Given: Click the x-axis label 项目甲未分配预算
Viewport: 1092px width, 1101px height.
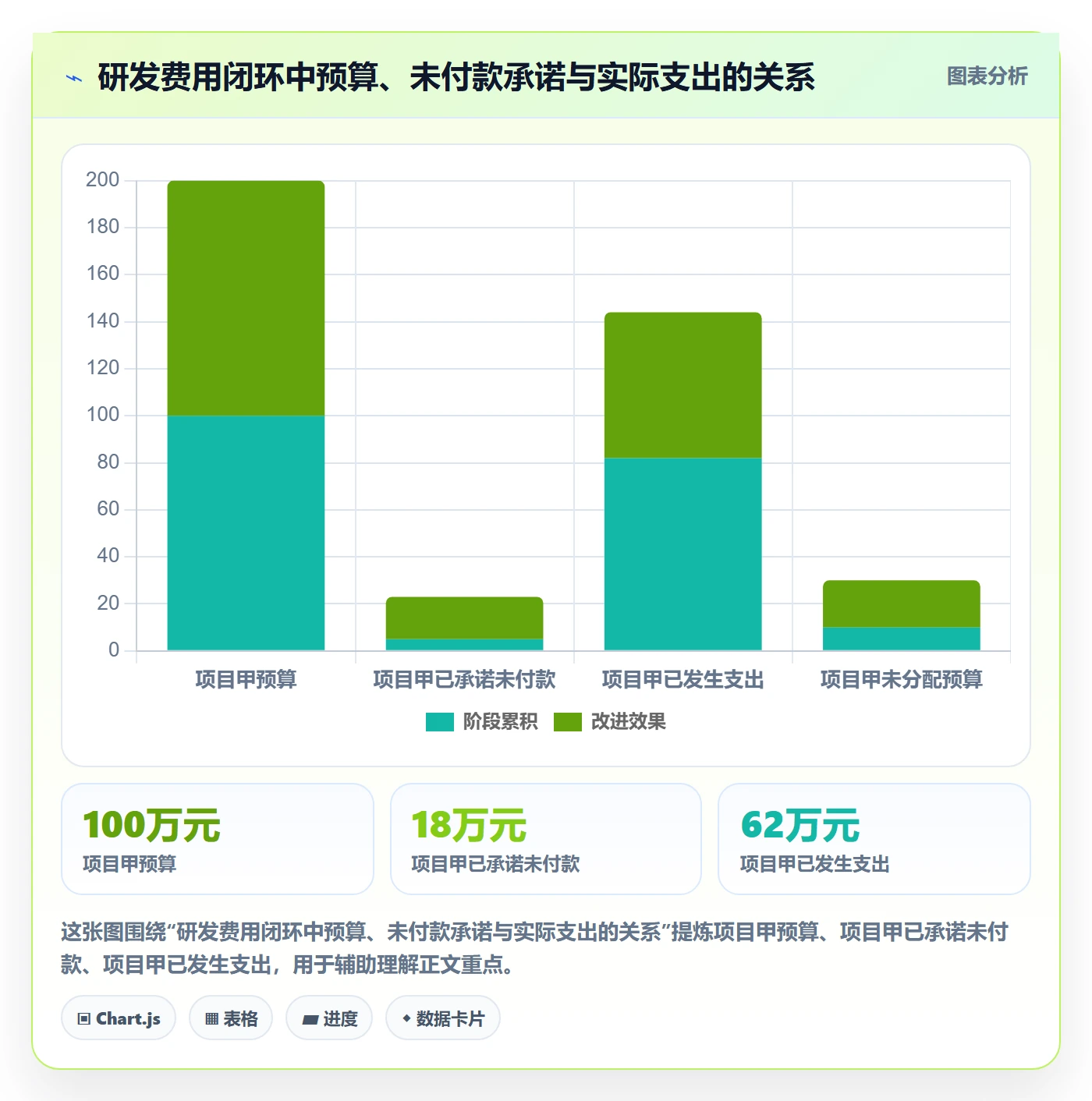Looking at the screenshot, I should point(901,680).
